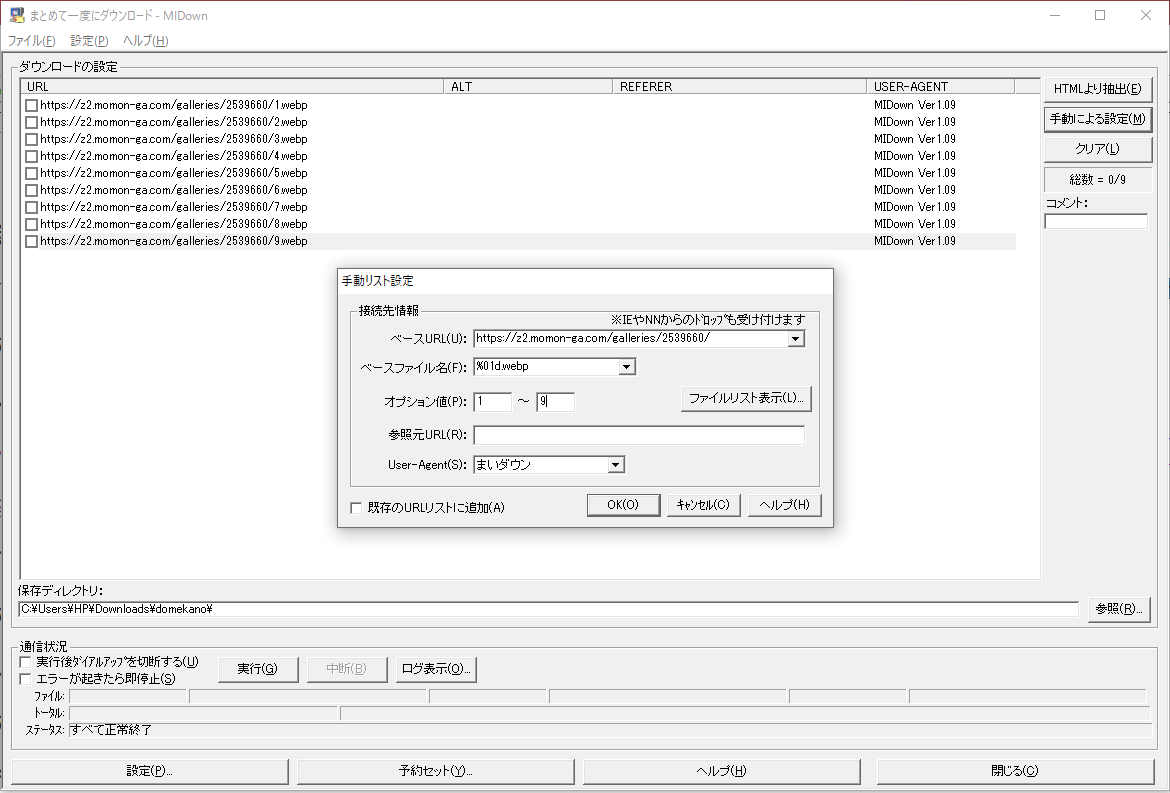The width and height of the screenshot is (1170, 793).
Task: Tick checkbox for 9.webp URL row
Action: click(31, 242)
